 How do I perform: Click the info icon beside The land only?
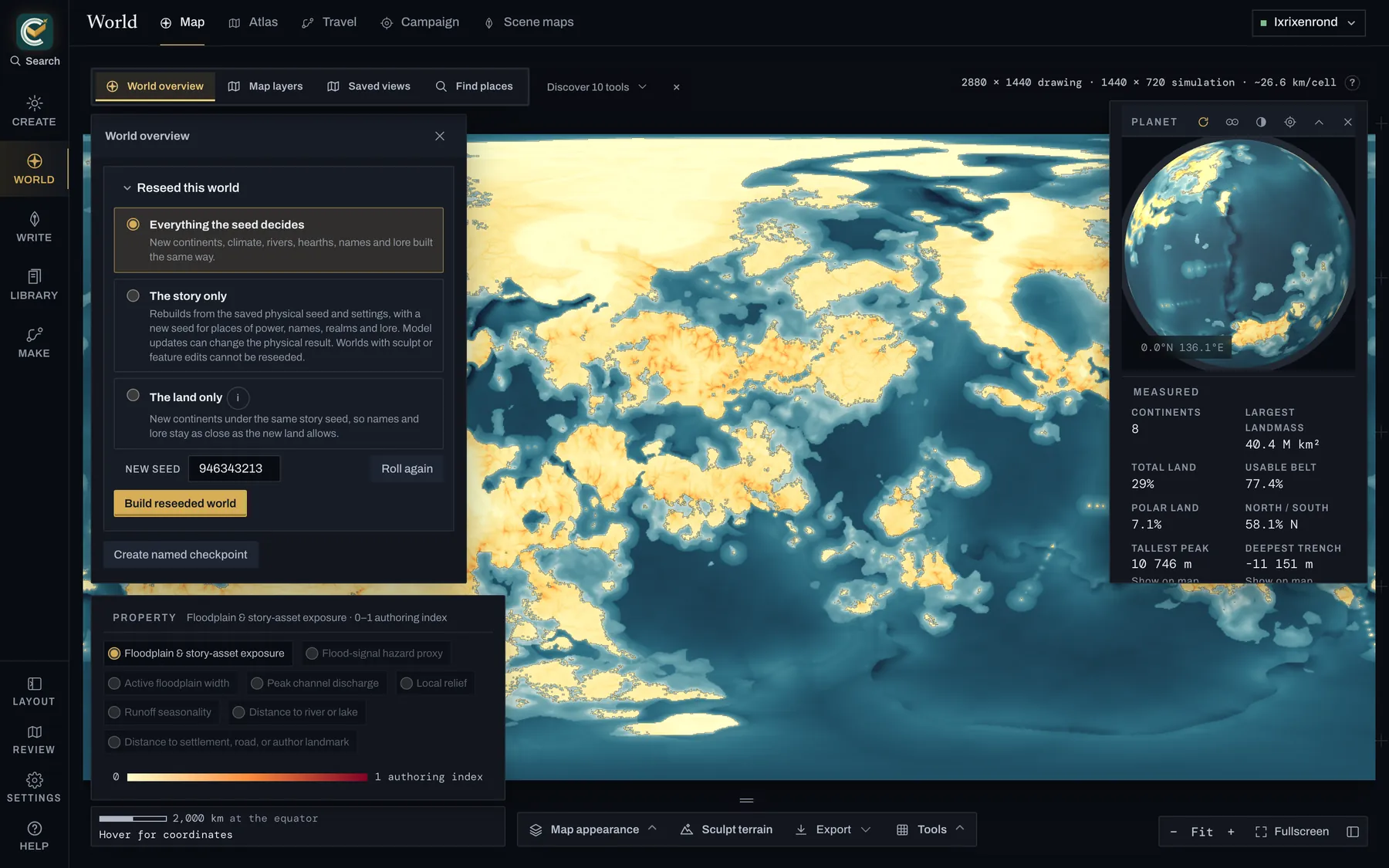click(x=238, y=397)
